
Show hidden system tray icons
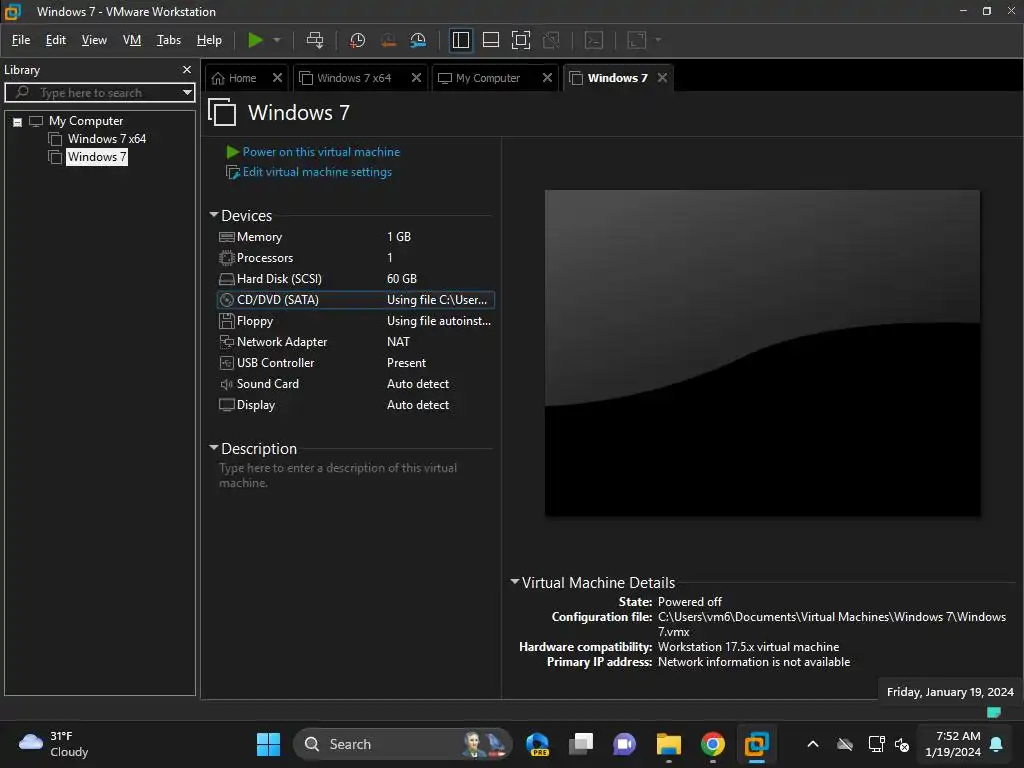click(x=812, y=744)
